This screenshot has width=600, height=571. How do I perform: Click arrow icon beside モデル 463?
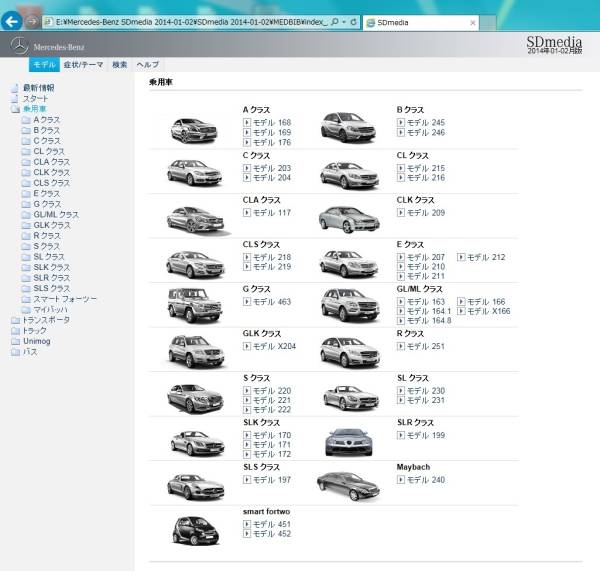pos(247,302)
